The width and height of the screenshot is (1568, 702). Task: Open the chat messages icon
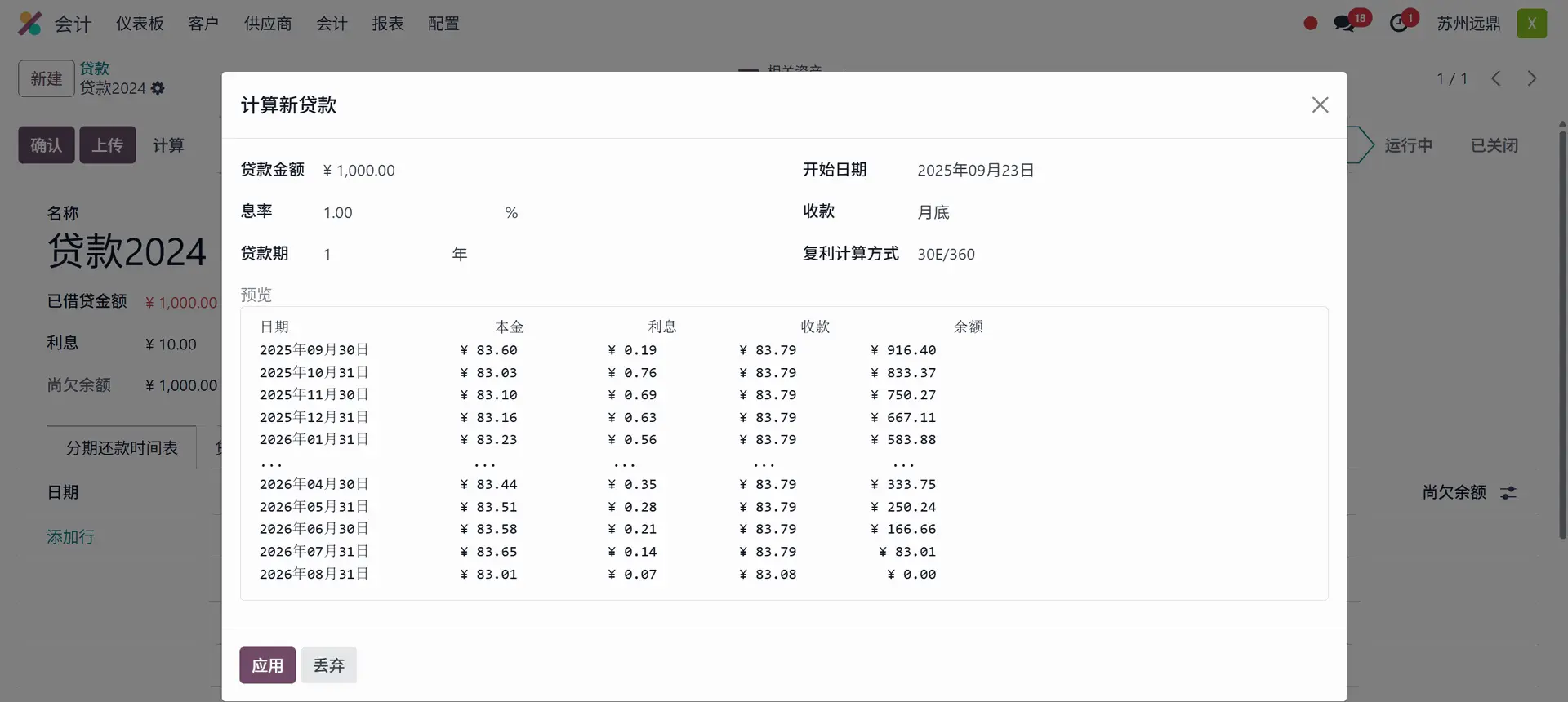point(1343,24)
